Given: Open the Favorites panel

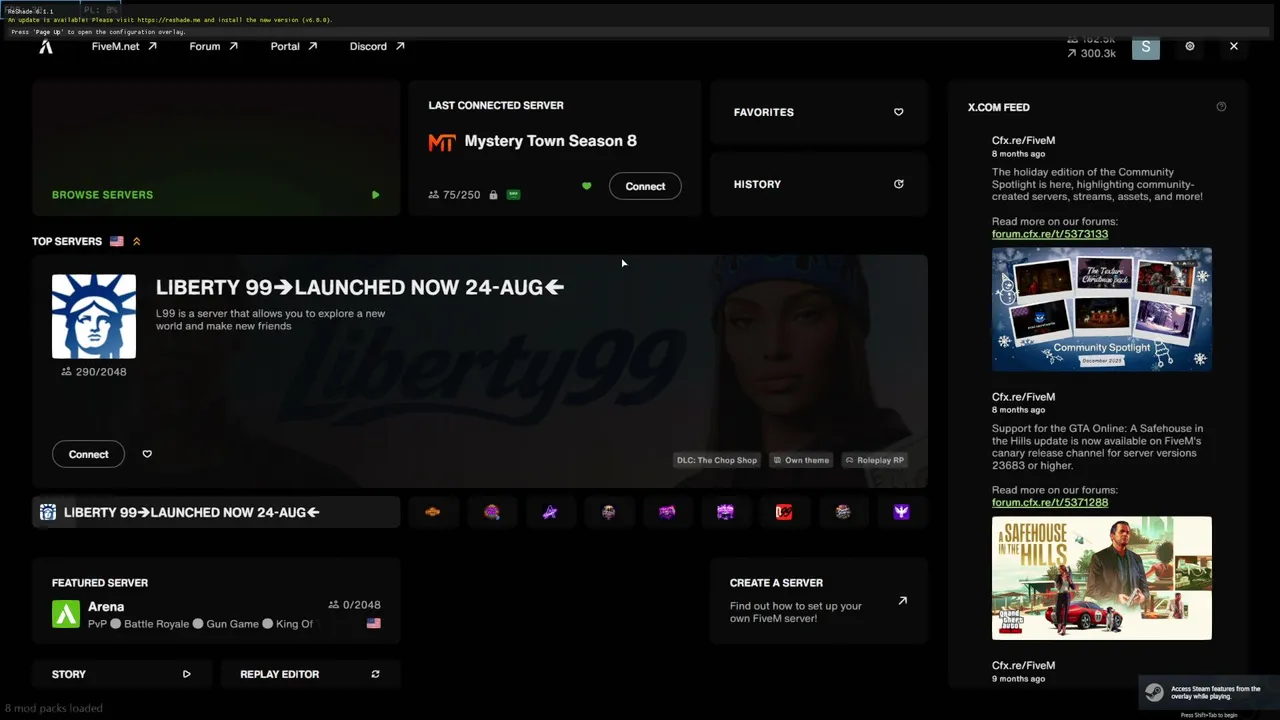Looking at the screenshot, I should pos(819,112).
